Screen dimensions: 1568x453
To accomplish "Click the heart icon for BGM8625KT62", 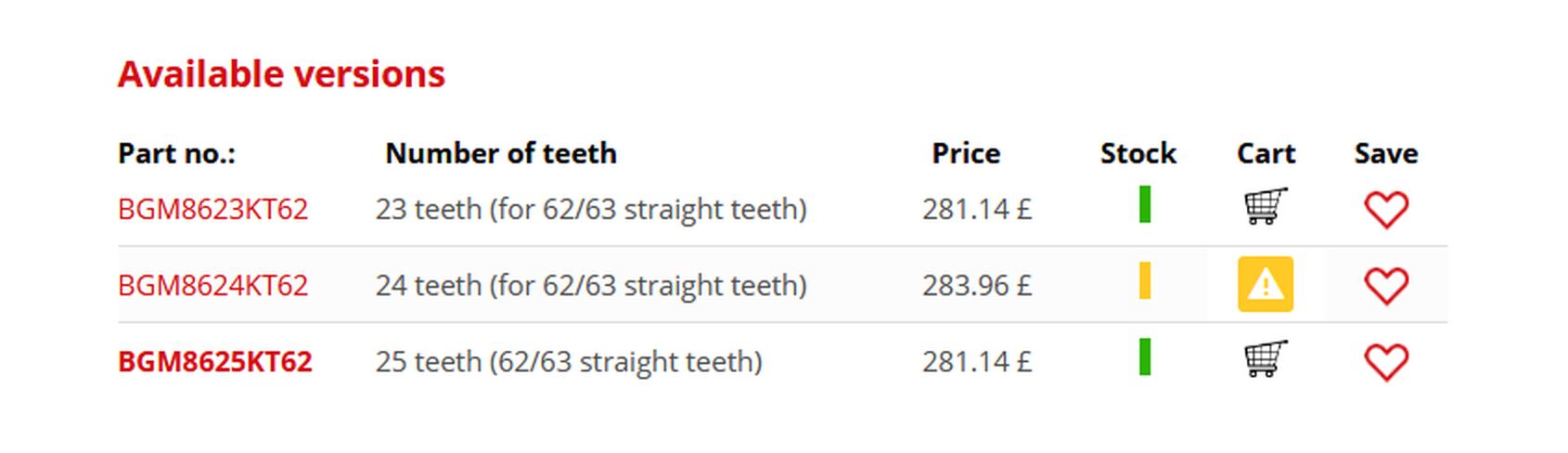I will (x=1385, y=361).
